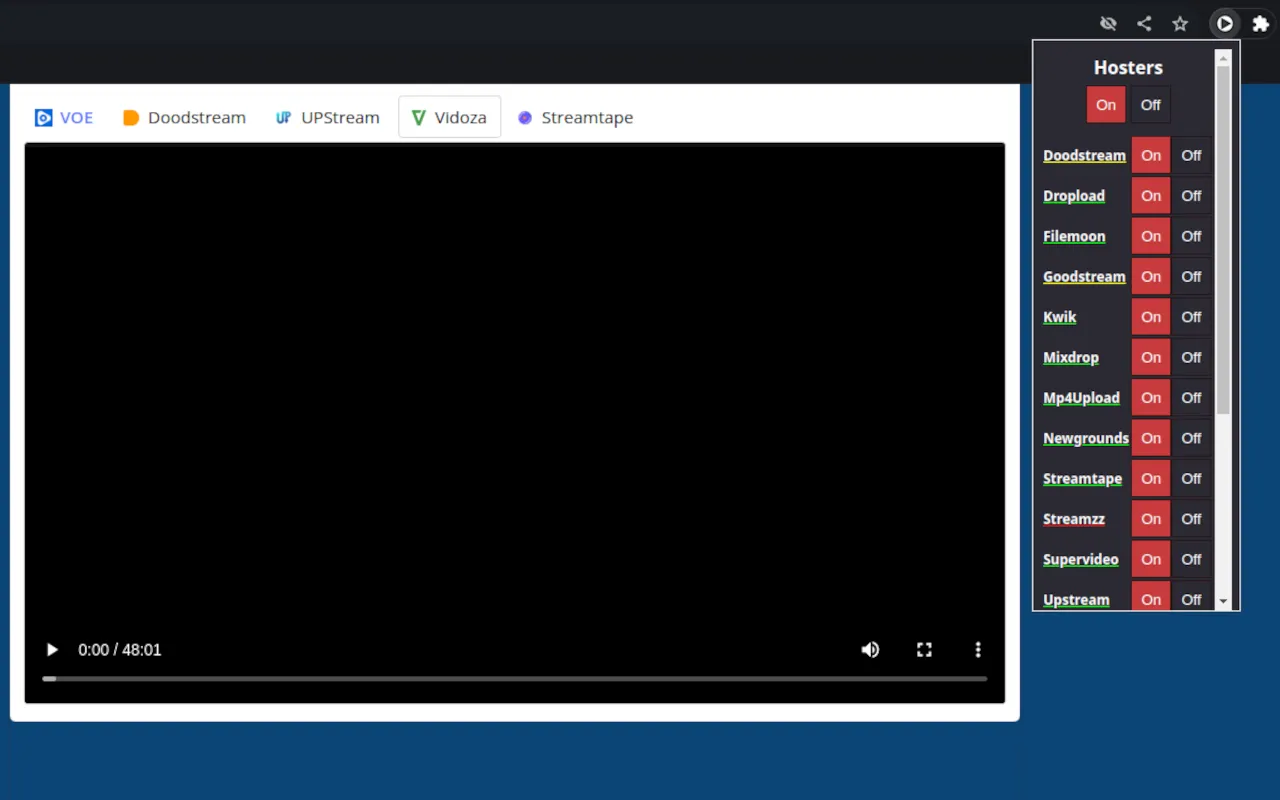The image size is (1280, 800).
Task: Click the circular play extension icon
Action: click(x=1224, y=23)
